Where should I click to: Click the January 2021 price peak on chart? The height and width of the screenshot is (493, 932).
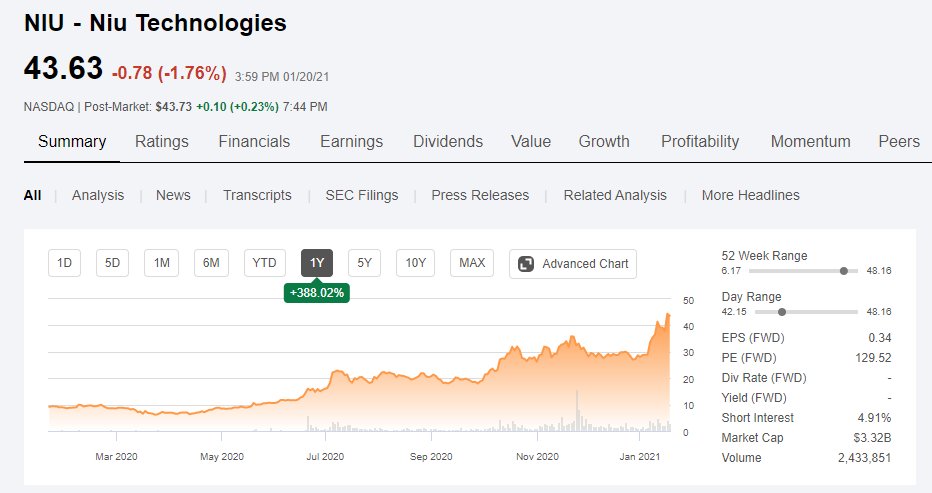(668, 315)
